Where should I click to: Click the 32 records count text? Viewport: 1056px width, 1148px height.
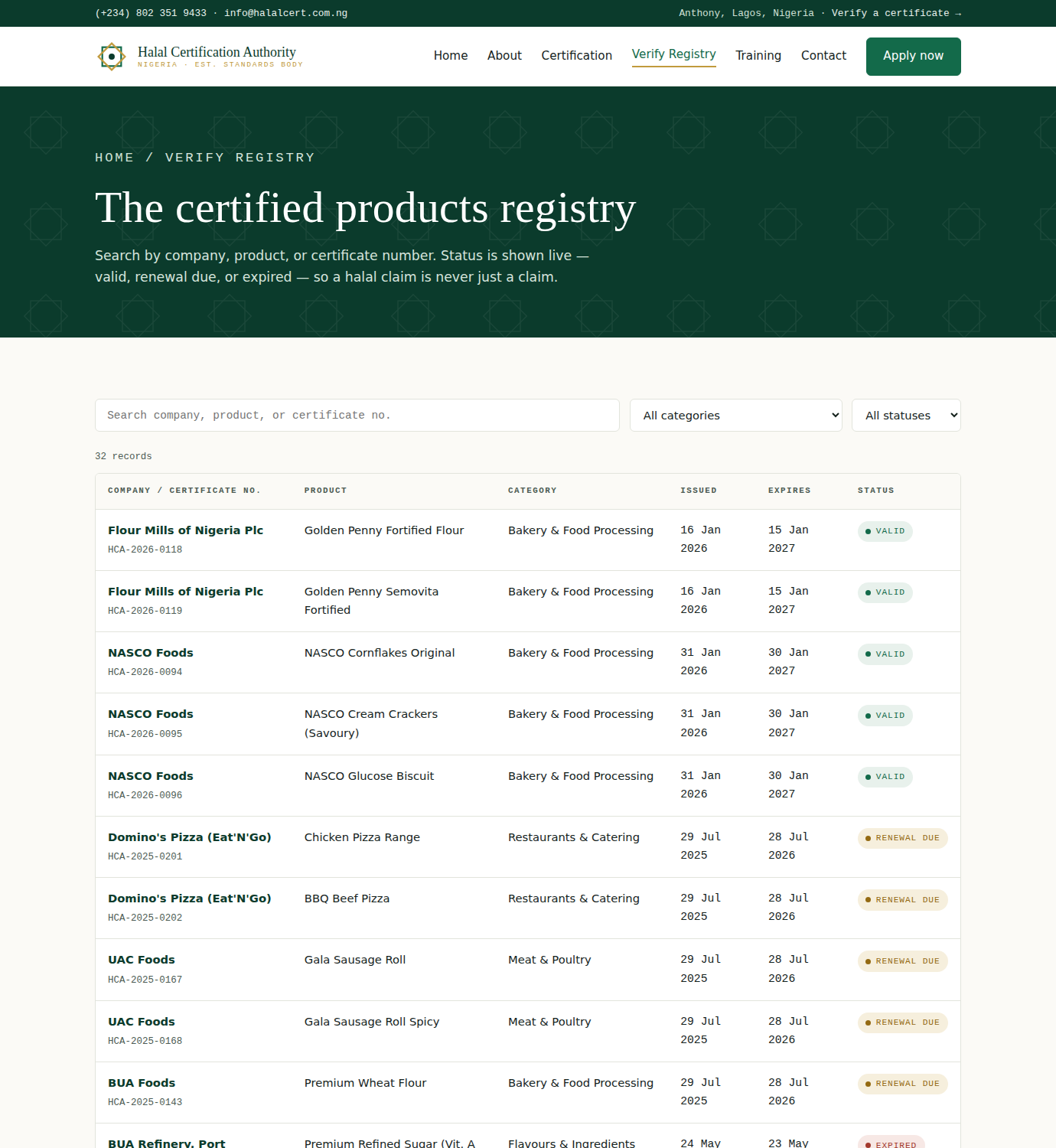(123, 456)
